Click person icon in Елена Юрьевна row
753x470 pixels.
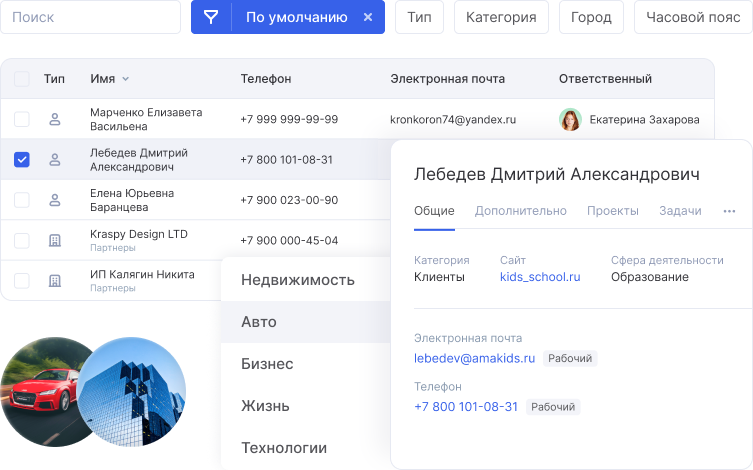click(55, 200)
